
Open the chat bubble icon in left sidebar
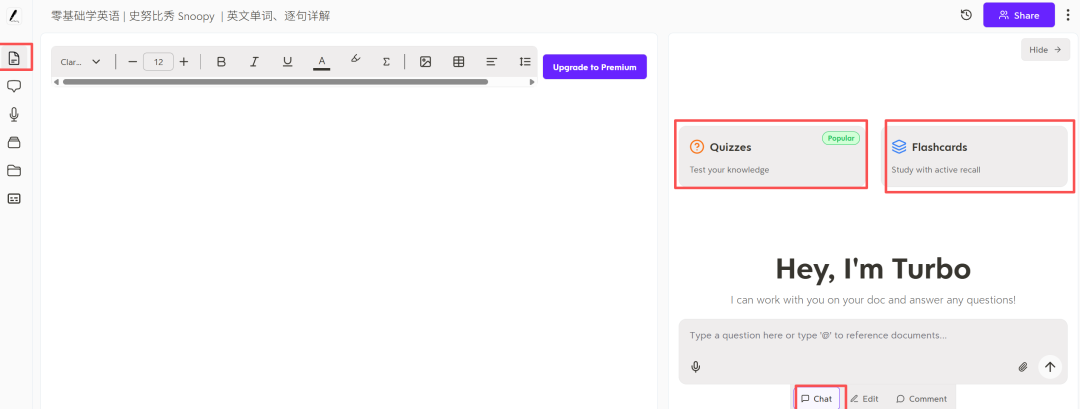point(14,86)
